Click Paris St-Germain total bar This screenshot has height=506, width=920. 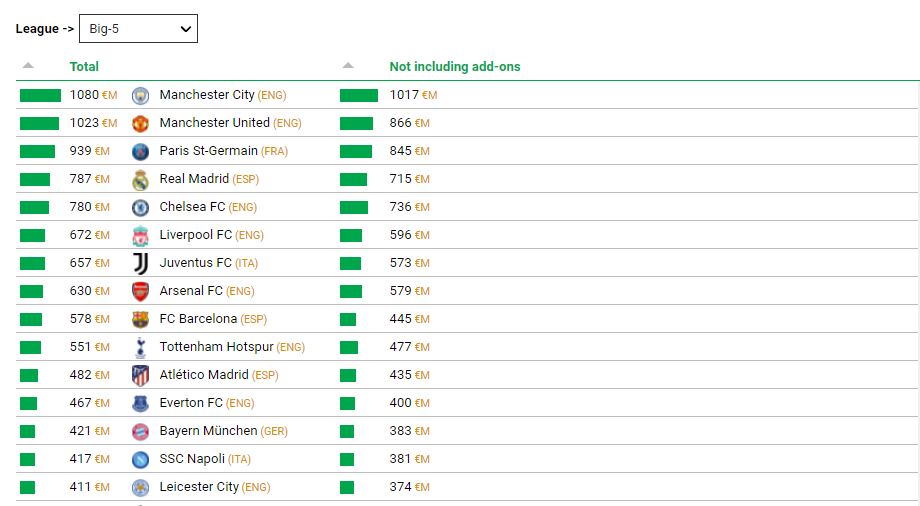[x=38, y=151]
